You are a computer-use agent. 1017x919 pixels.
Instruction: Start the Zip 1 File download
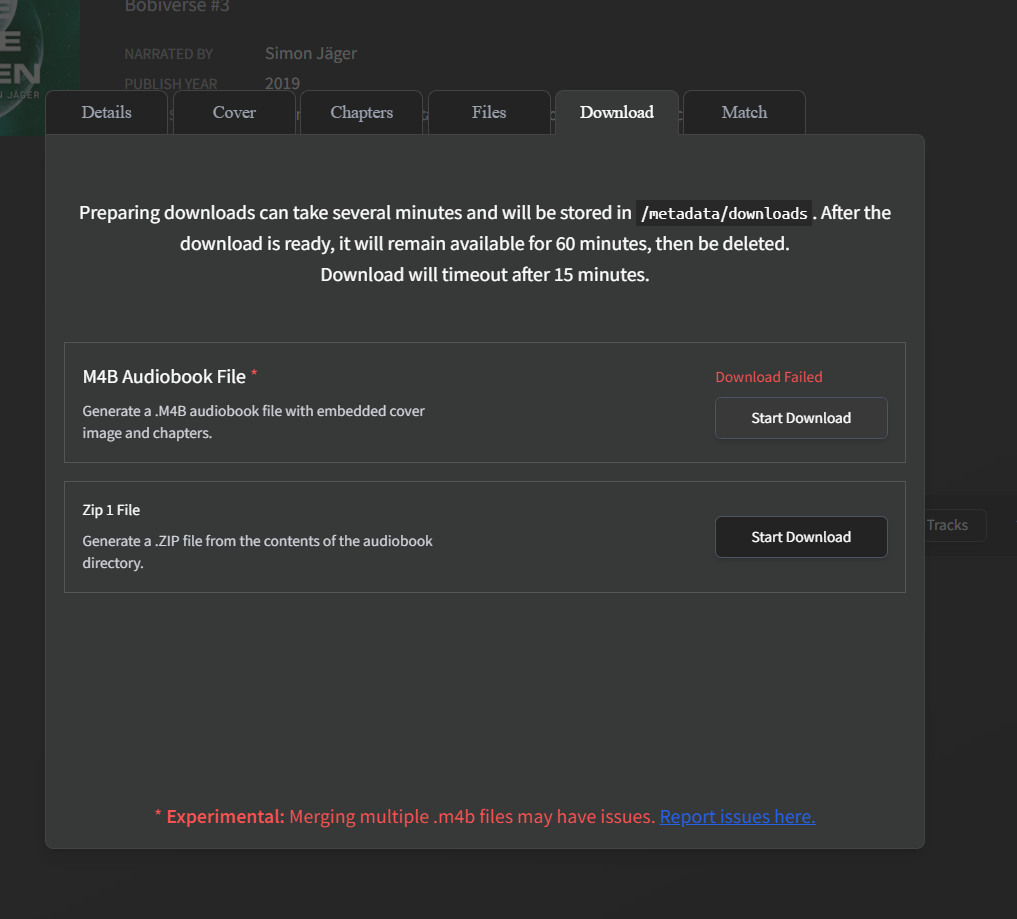(x=800, y=537)
